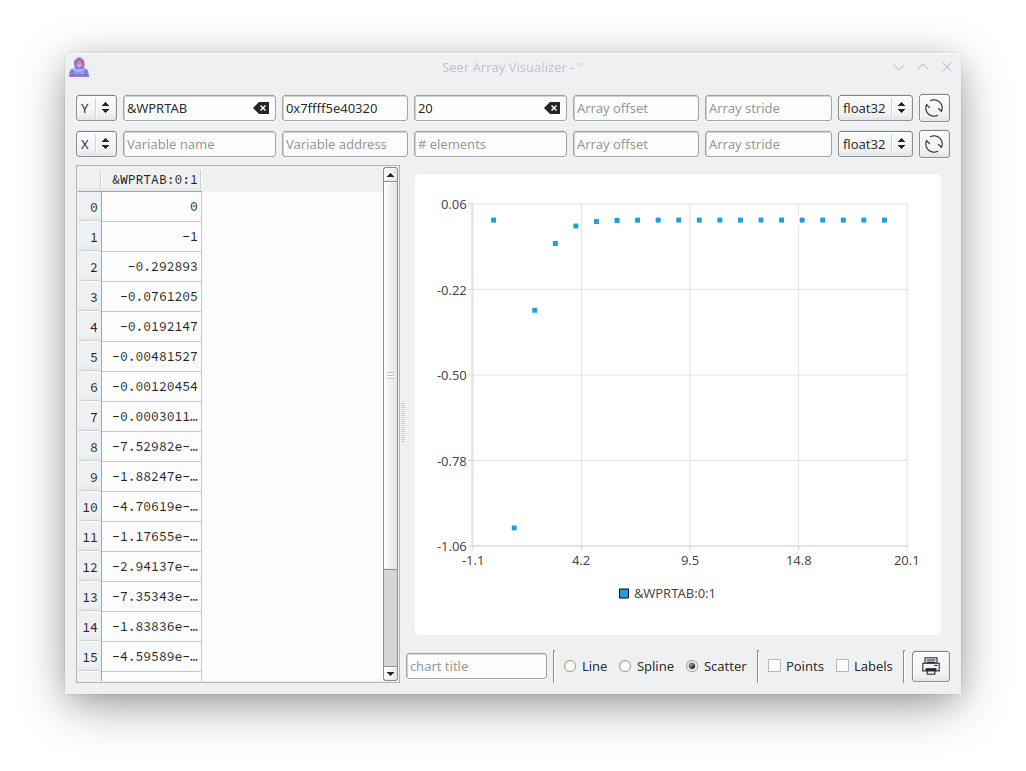Click the legend marker for &WPRTAB:0:1
The height and width of the screenshot is (771, 1026).
click(x=624, y=594)
